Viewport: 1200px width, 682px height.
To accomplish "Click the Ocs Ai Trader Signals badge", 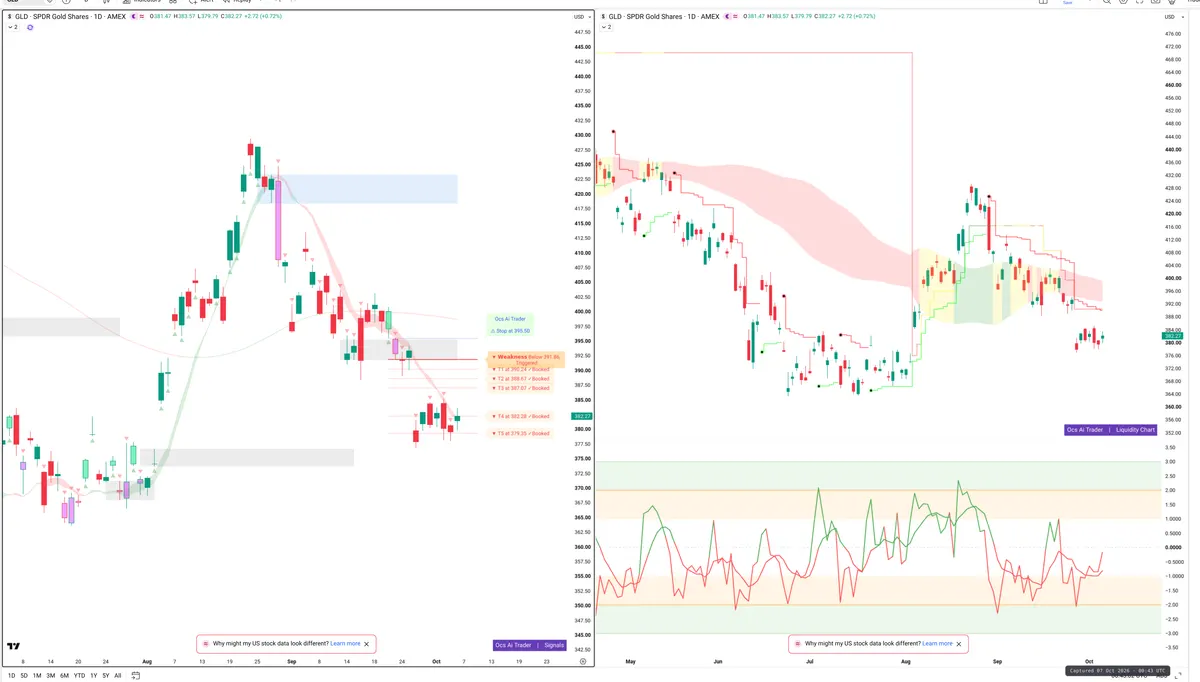I will [x=530, y=645].
